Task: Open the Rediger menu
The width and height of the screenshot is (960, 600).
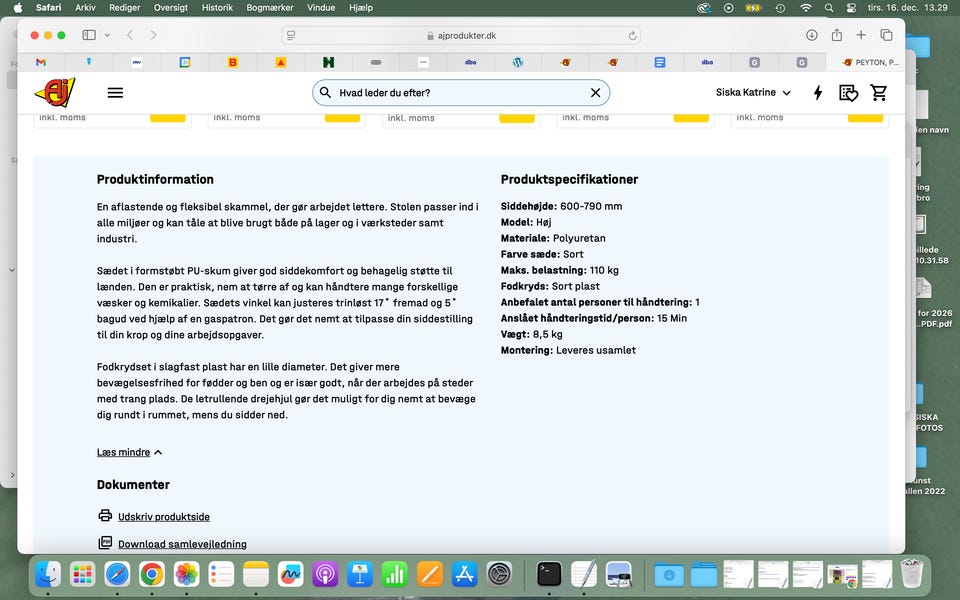Action: tap(124, 7)
